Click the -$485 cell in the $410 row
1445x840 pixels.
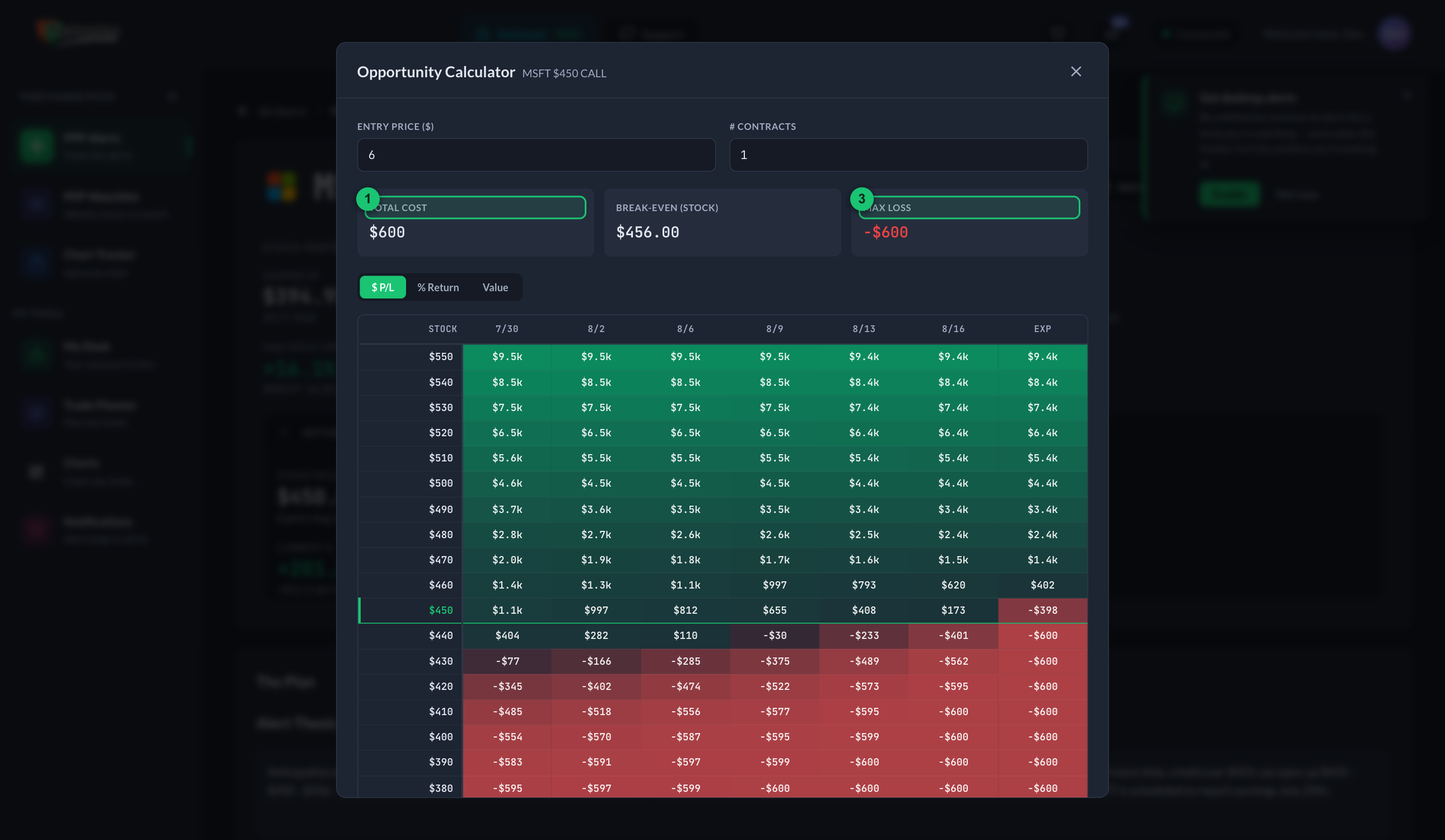[507, 712]
